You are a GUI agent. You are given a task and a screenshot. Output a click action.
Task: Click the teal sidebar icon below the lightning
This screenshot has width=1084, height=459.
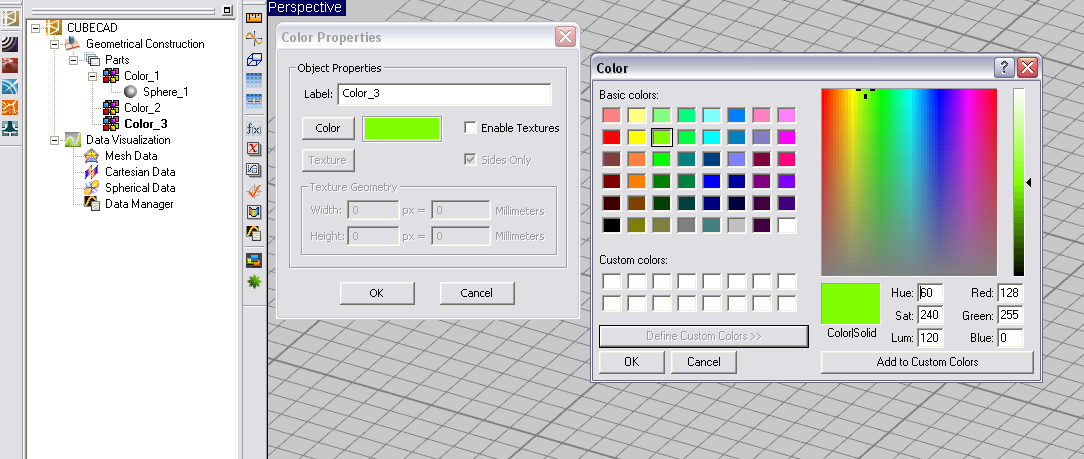10,129
